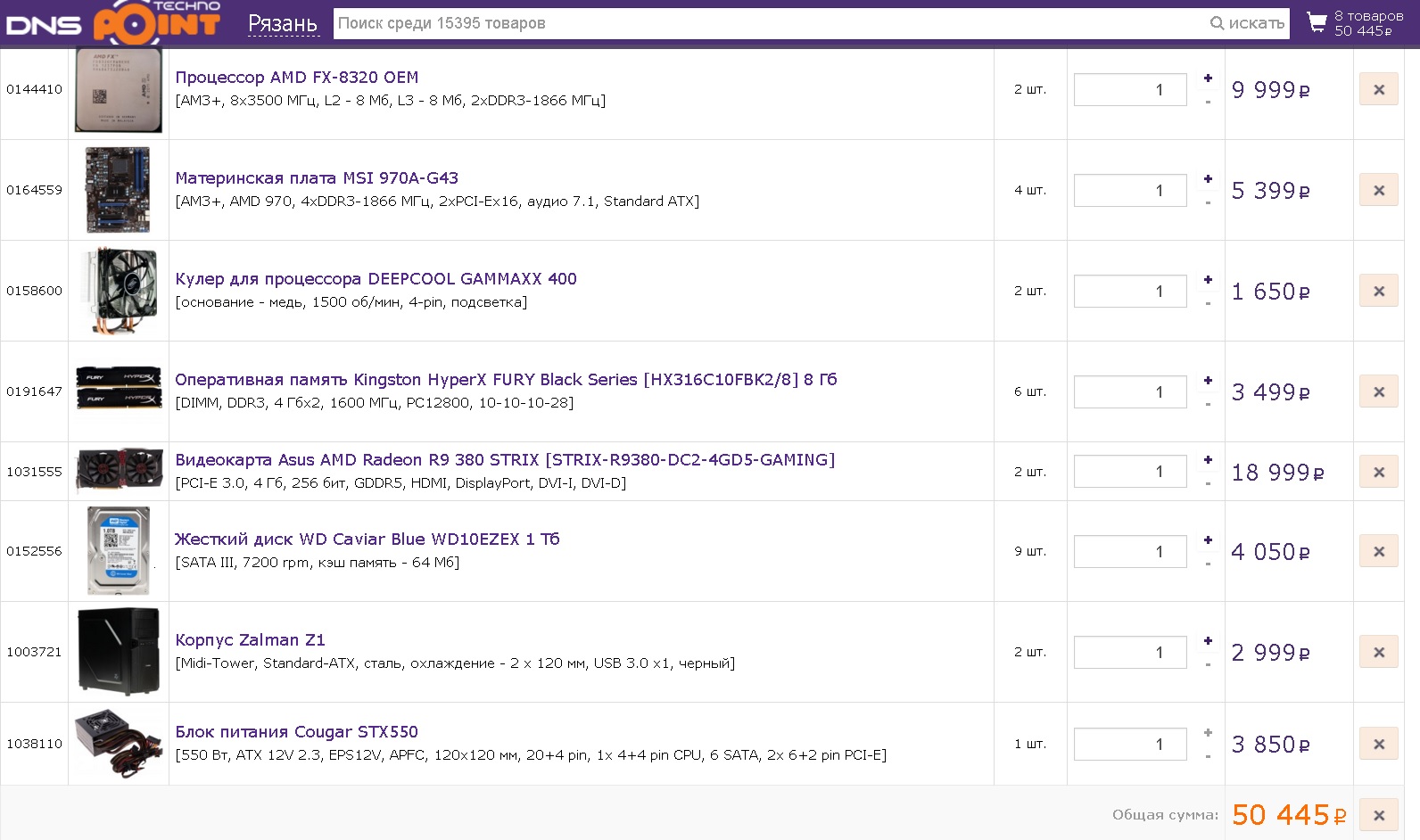Change city by clicking Рязань

[x=283, y=24]
